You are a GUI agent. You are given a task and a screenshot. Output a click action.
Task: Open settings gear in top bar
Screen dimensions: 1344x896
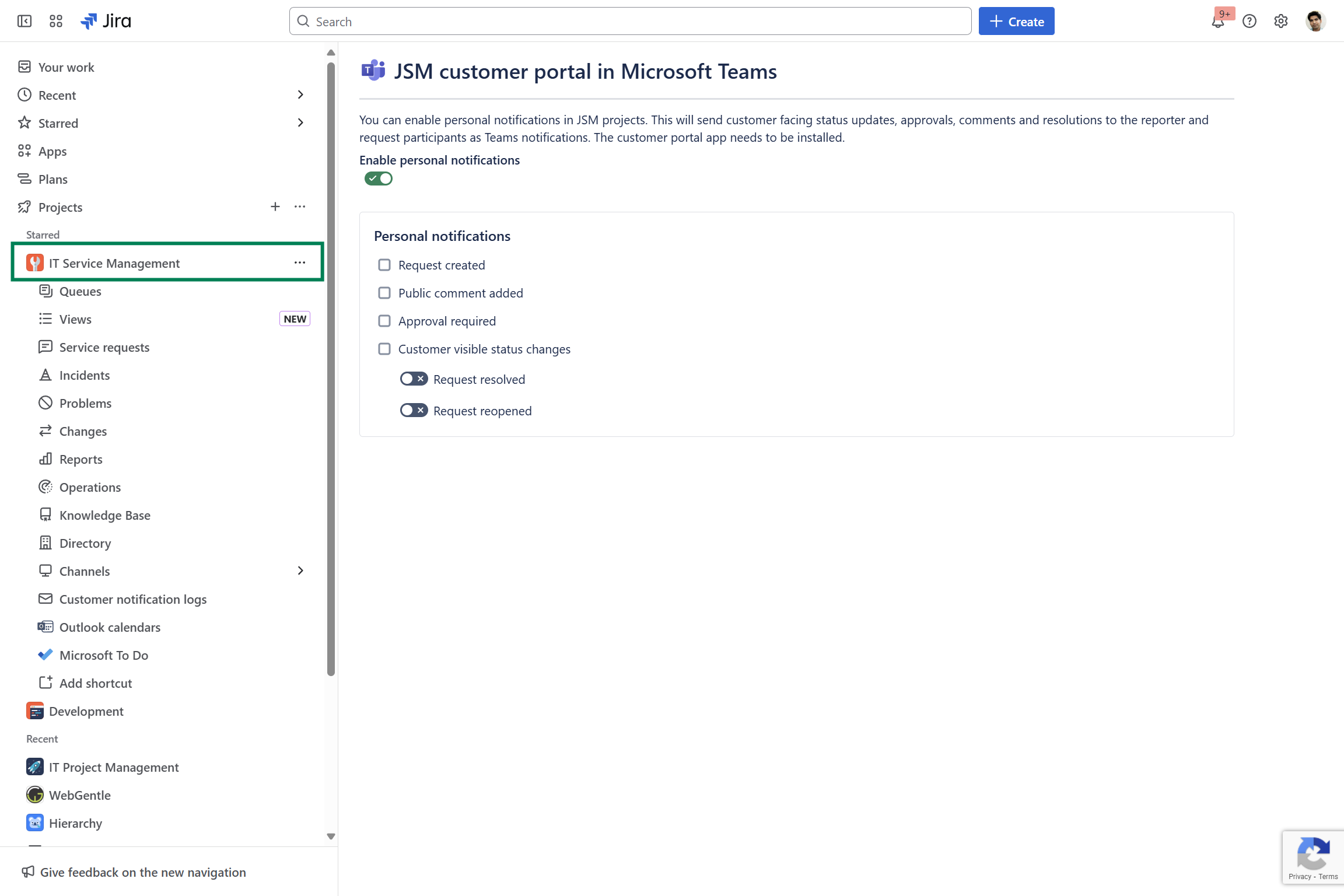(1281, 22)
